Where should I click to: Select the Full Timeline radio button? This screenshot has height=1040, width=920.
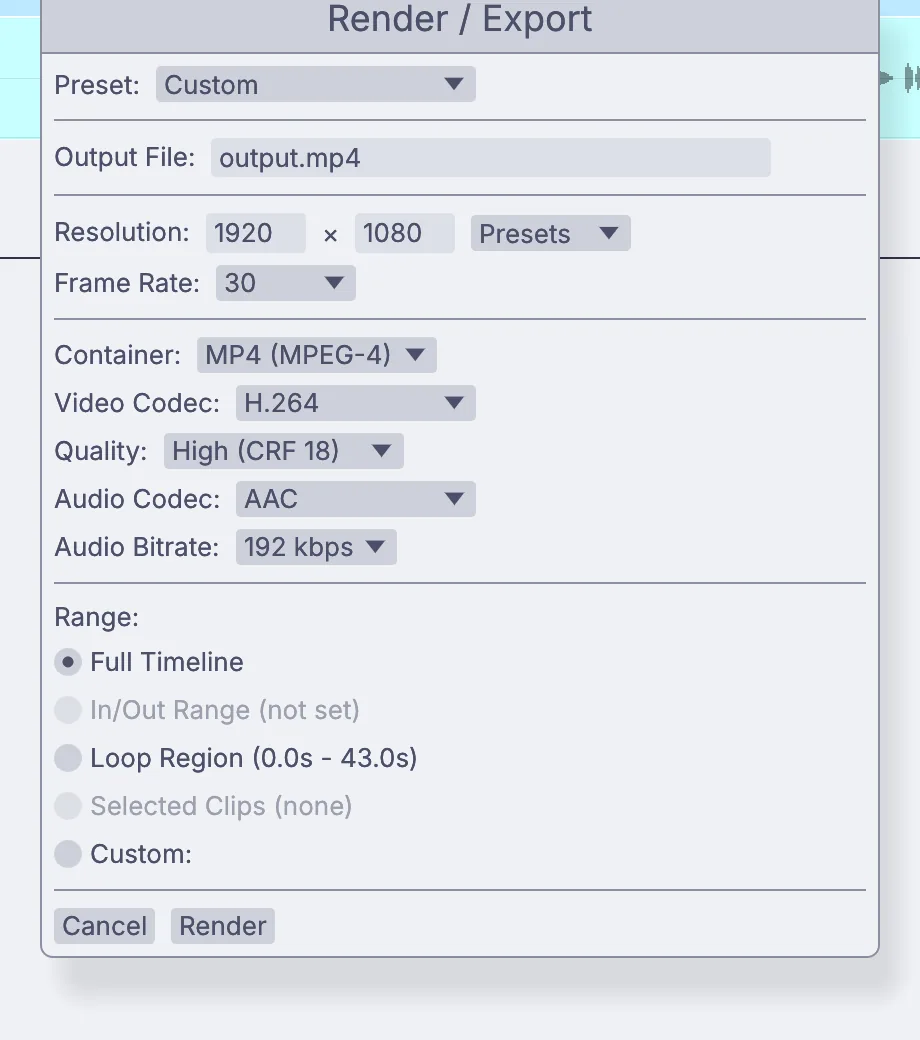68,662
